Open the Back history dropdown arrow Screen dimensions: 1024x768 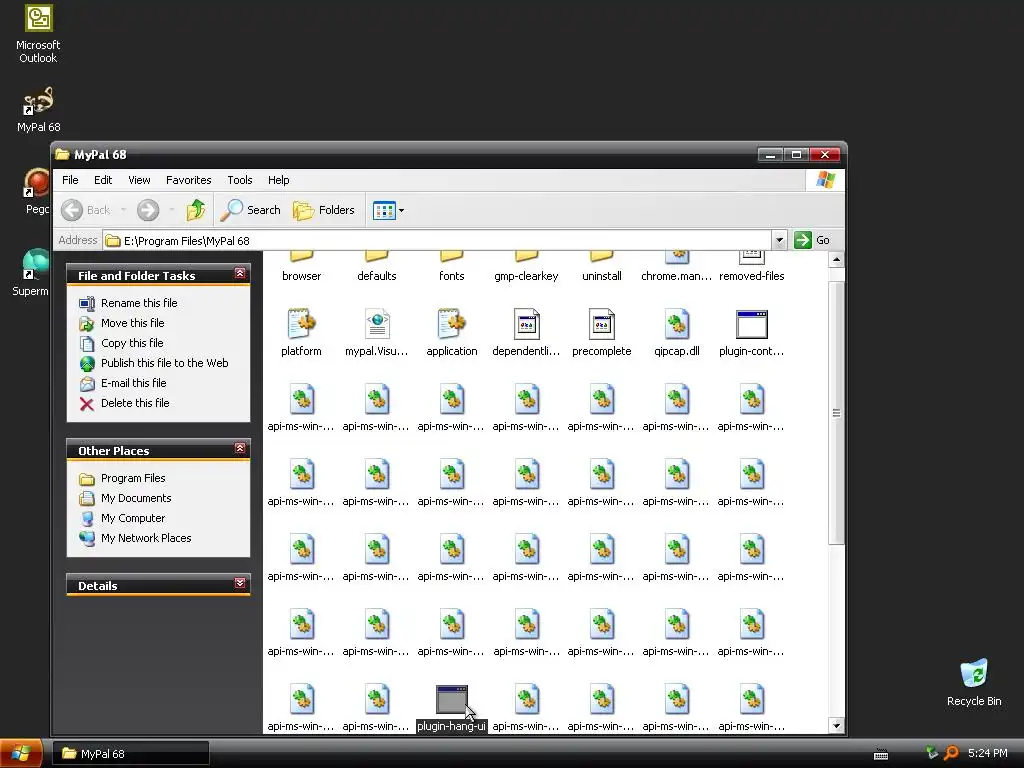click(123, 210)
